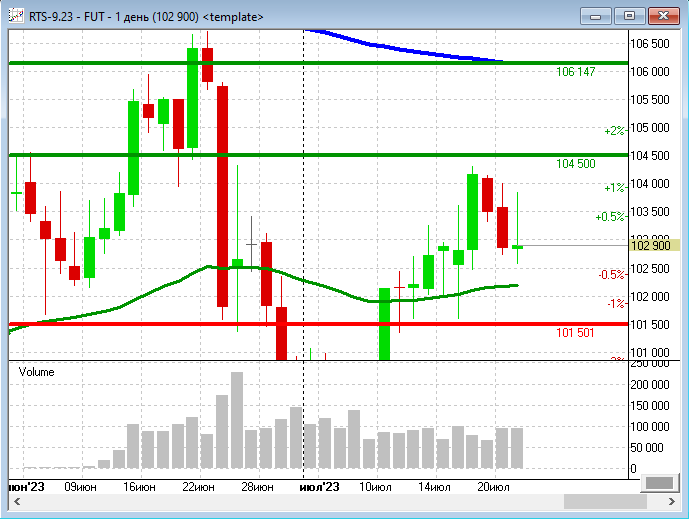Click the left arrow of horizontal scrollbar
689x519 pixels.
17,501
